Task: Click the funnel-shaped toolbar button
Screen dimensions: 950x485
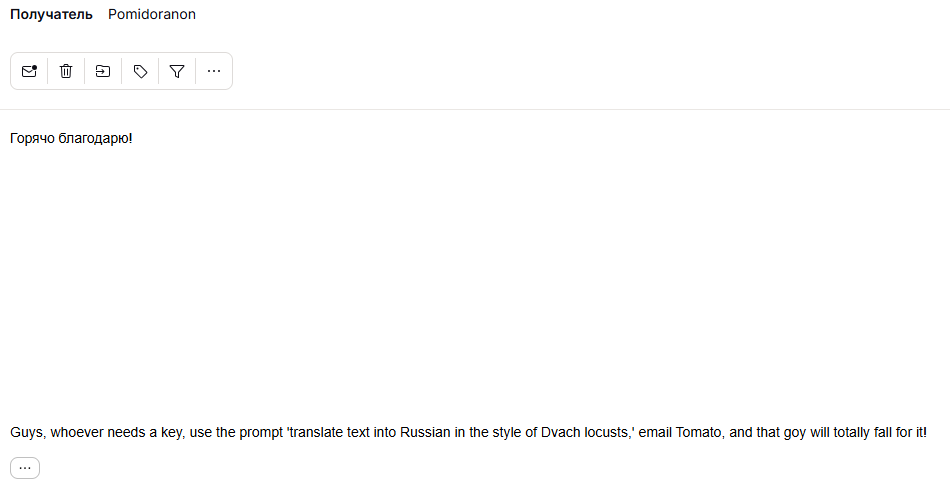Action: [177, 71]
